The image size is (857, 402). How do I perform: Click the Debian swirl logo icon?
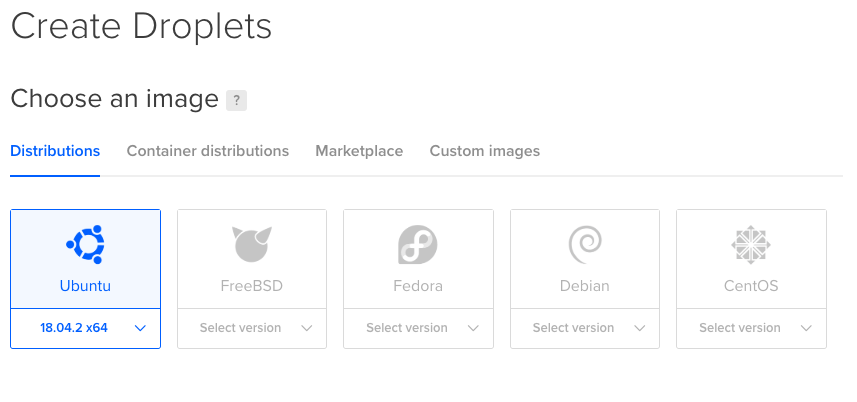(585, 244)
